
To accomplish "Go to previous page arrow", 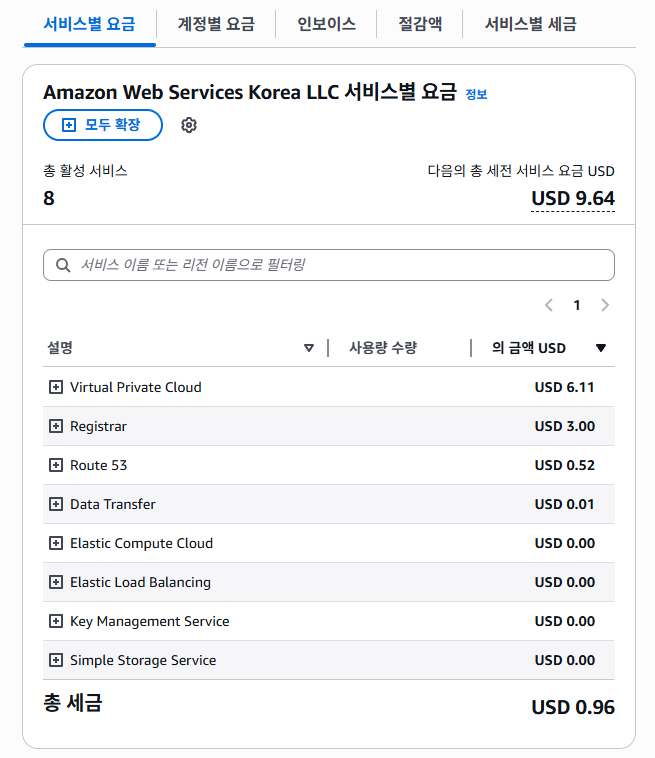I will coord(549,305).
